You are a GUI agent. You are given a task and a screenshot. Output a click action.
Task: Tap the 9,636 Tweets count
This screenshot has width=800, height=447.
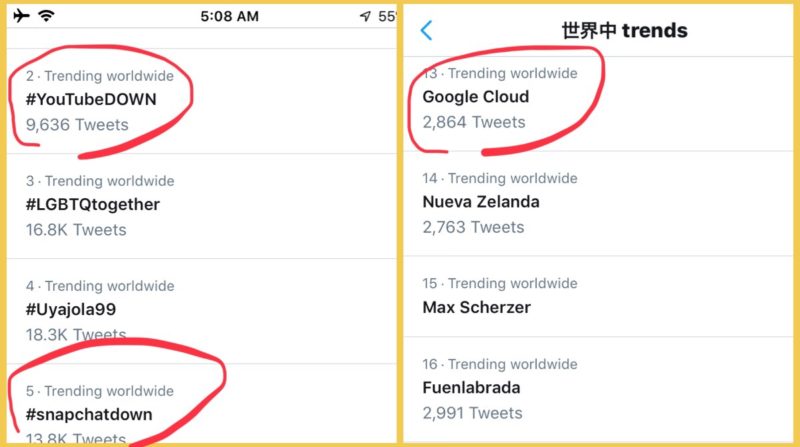(x=77, y=125)
